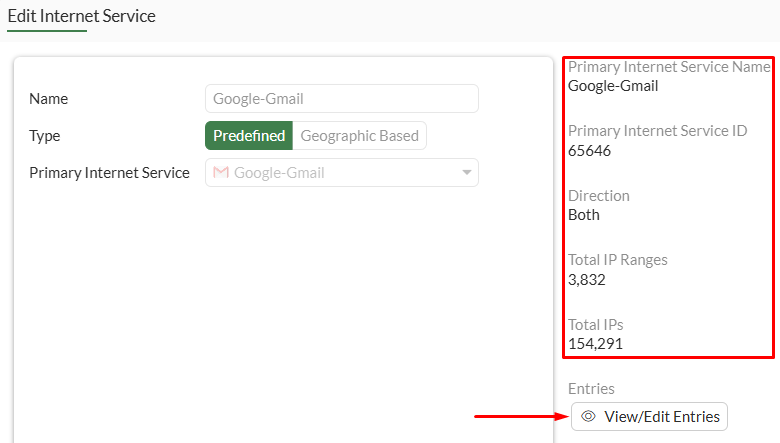Switch type to Geographic Based

pyautogui.click(x=359, y=136)
